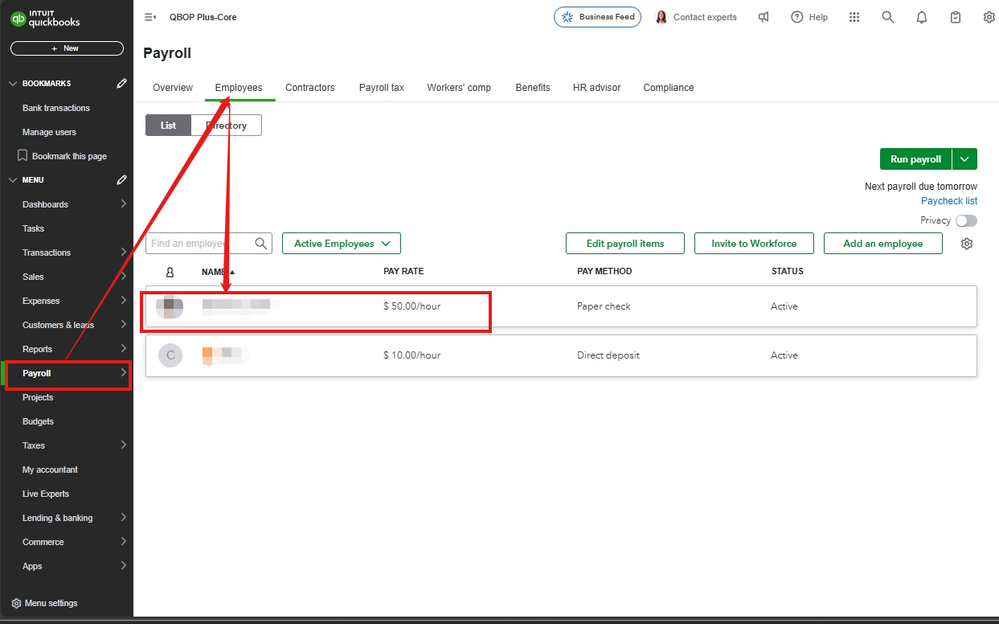Click the bookmark icon next to Bookmark this page
The image size is (999, 624).
(x=22, y=156)
